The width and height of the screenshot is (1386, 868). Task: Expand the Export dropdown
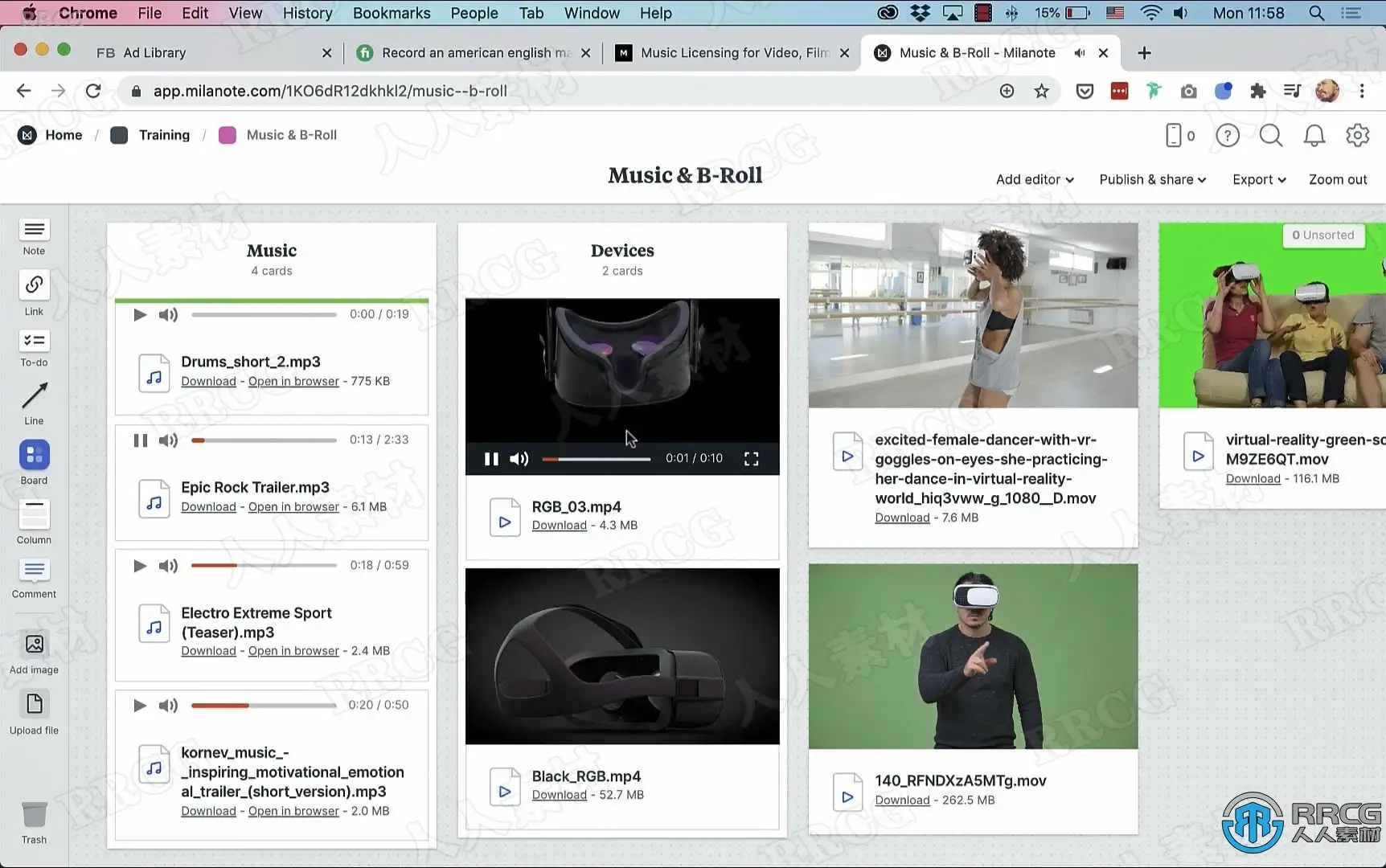pyautogui.click(x=1259, y=179)
